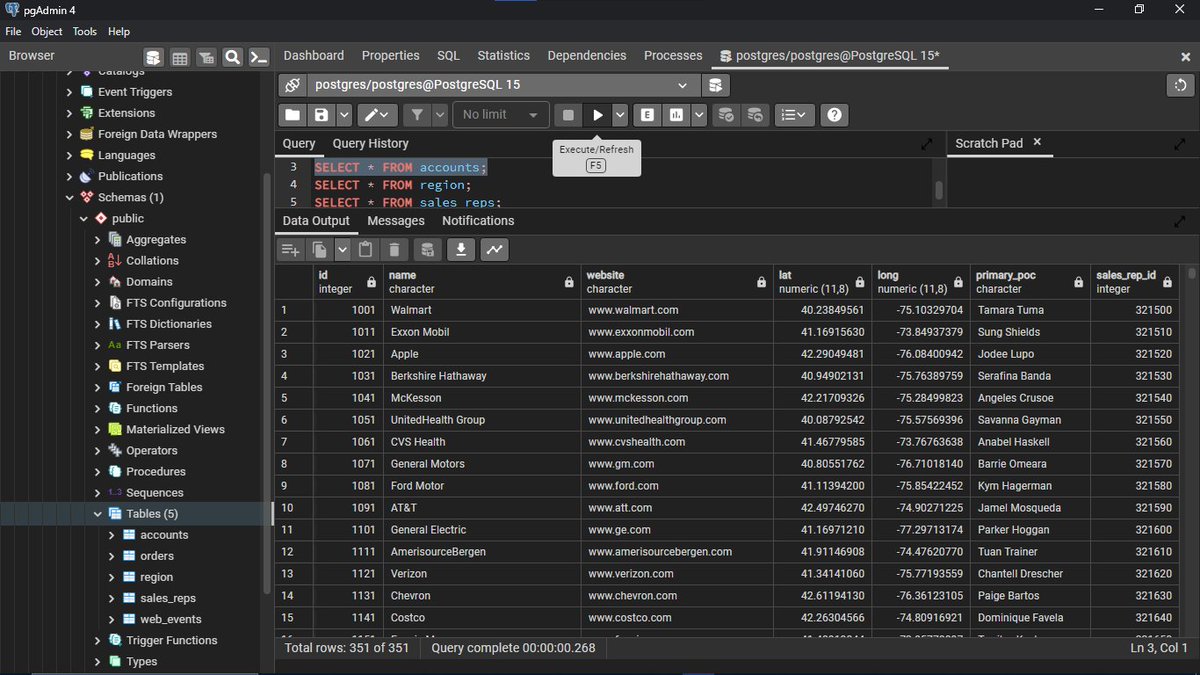The image size is (1200, 675).
Task: Expand the query editor with the arrow icon
Action: (x=926, y=144)
